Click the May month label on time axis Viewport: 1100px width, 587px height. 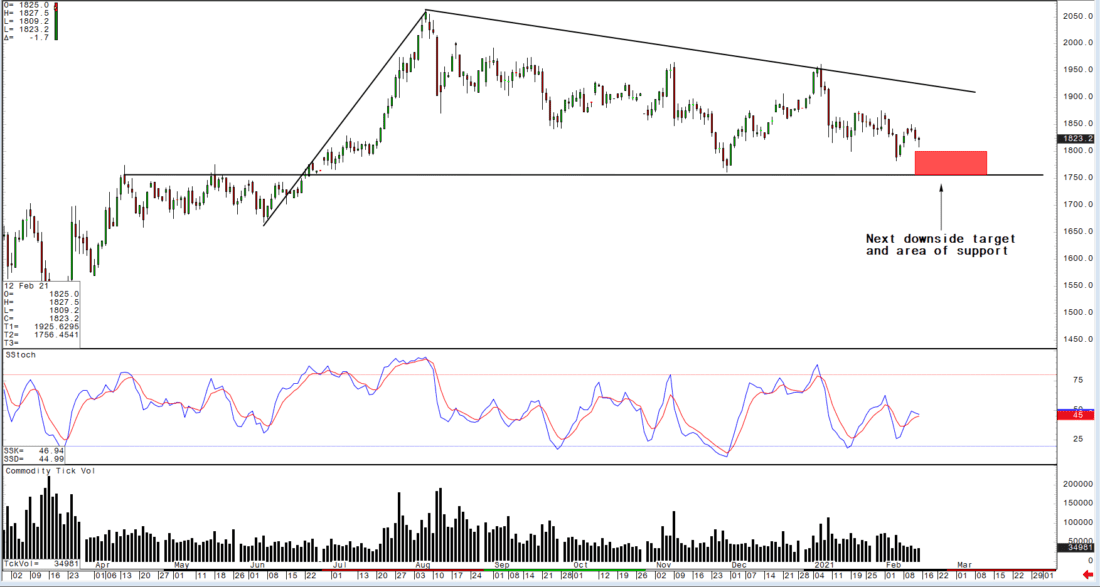[x=182, y=565]
